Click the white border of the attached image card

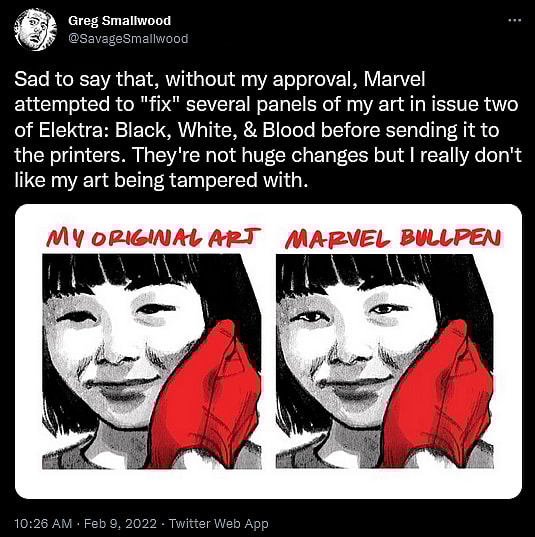tap(268, 484)
